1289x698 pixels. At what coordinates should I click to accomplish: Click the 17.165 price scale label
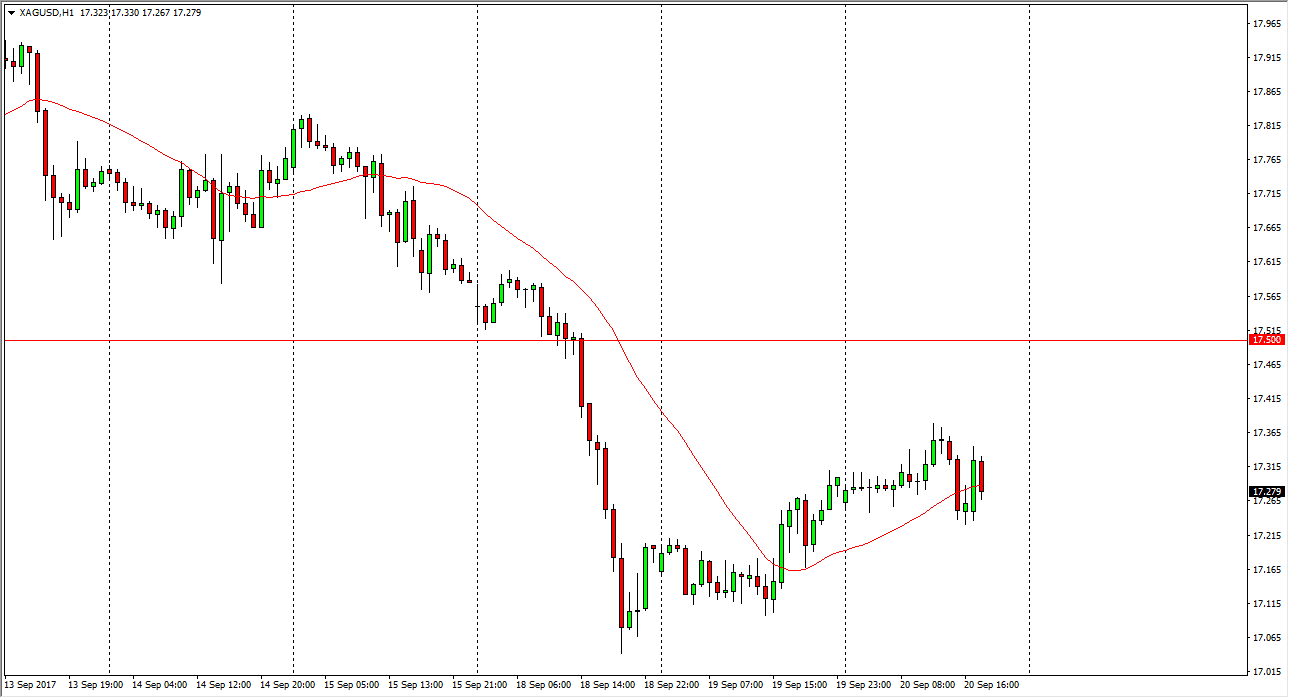(1266, 570)
